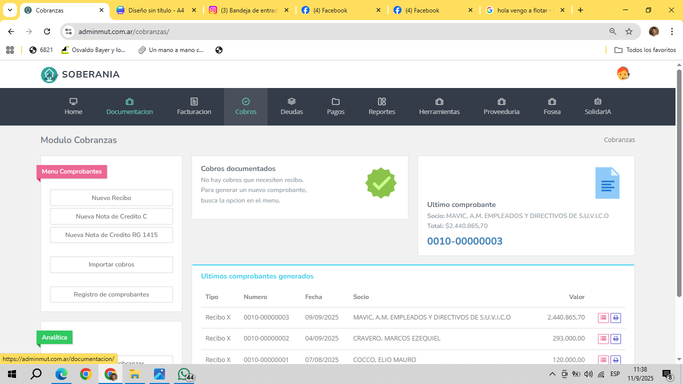Open the Proveeduria module
The width and height of the screenshot is (683, 384).
coord(501,107)
